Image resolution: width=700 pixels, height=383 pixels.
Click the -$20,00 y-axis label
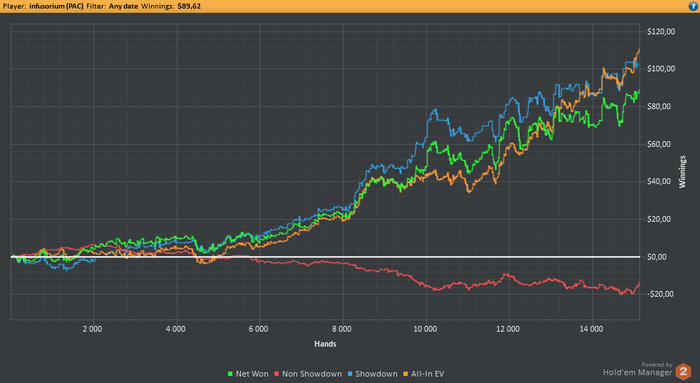pyautogui.click(x=660, y=294)
